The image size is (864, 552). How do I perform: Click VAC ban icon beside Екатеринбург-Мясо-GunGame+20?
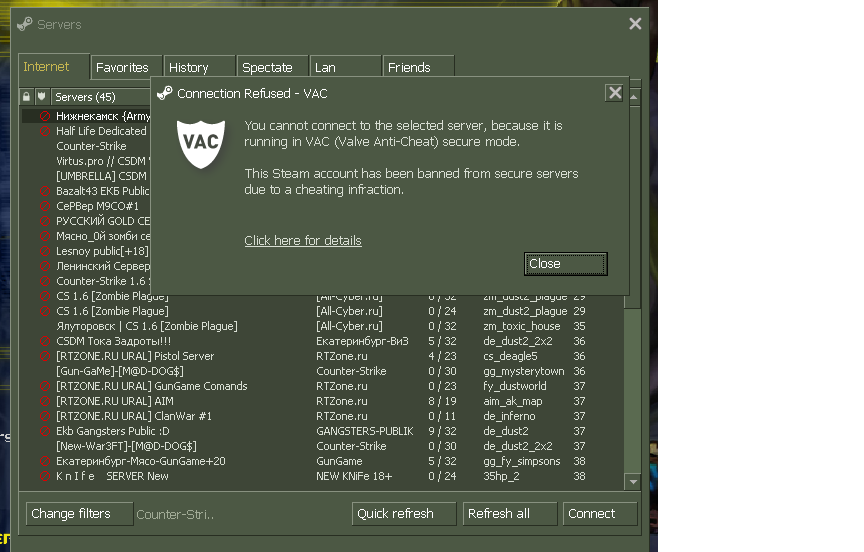click(45, 461)
